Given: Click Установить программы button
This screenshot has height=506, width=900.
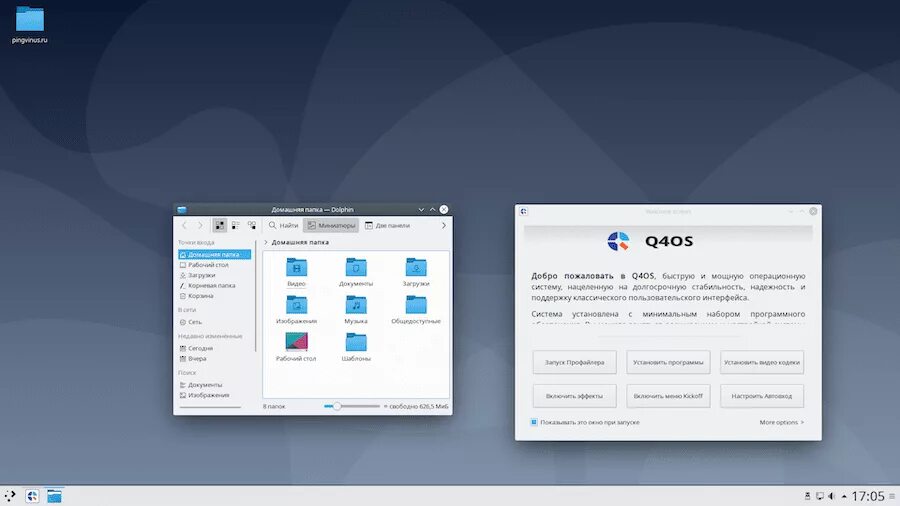Looking at the screenshot, I should pyautogui.click(x=668, y=362).
